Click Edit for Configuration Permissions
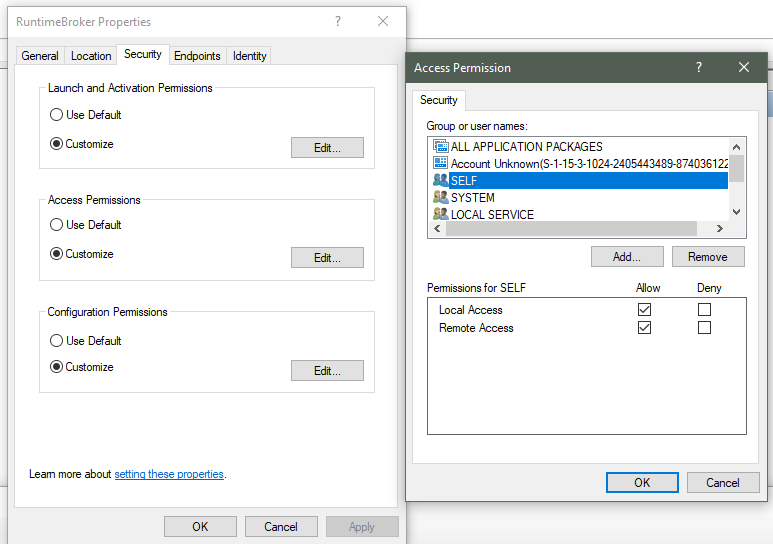 (x=327, y=370)
